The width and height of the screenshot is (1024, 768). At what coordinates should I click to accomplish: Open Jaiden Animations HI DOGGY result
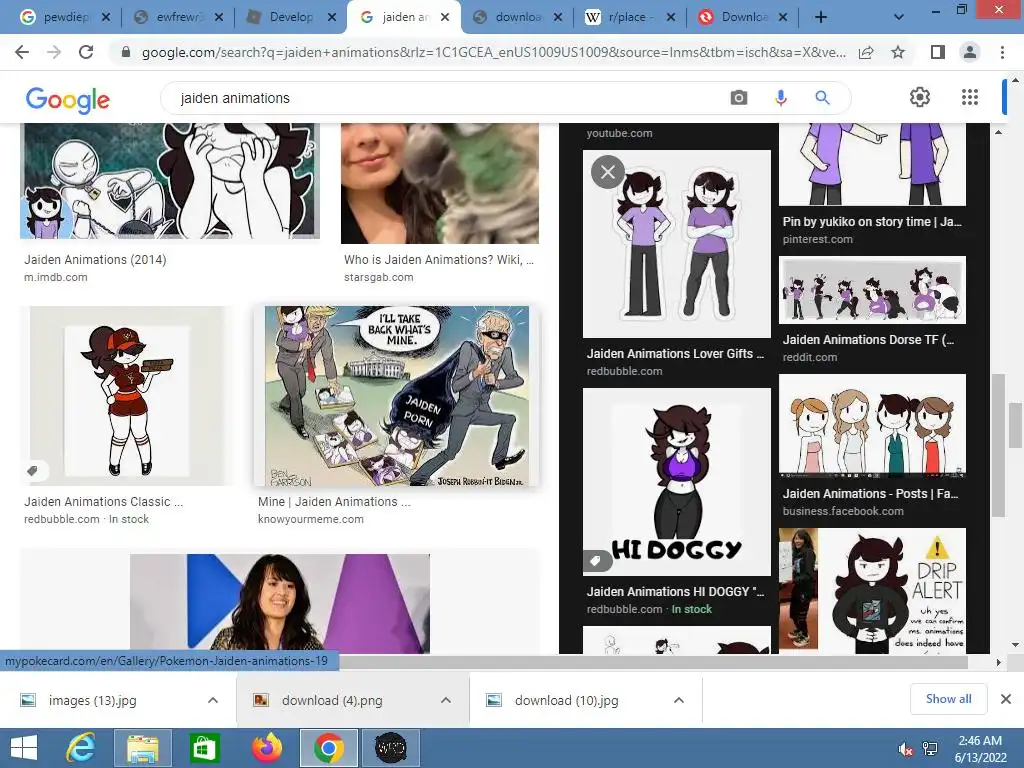(x=675, y=591)
